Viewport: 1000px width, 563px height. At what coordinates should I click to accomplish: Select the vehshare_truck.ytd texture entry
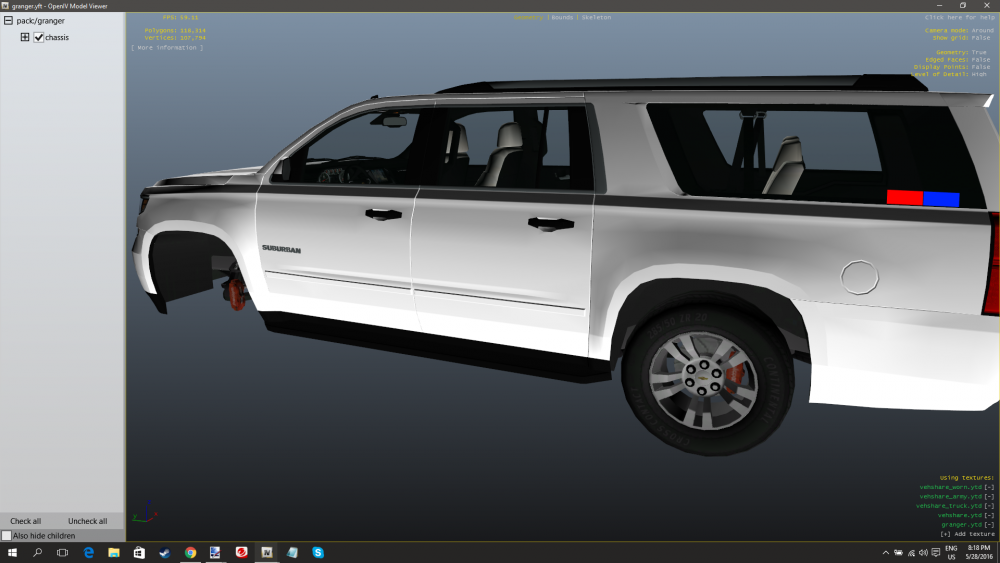coord(948,506)
